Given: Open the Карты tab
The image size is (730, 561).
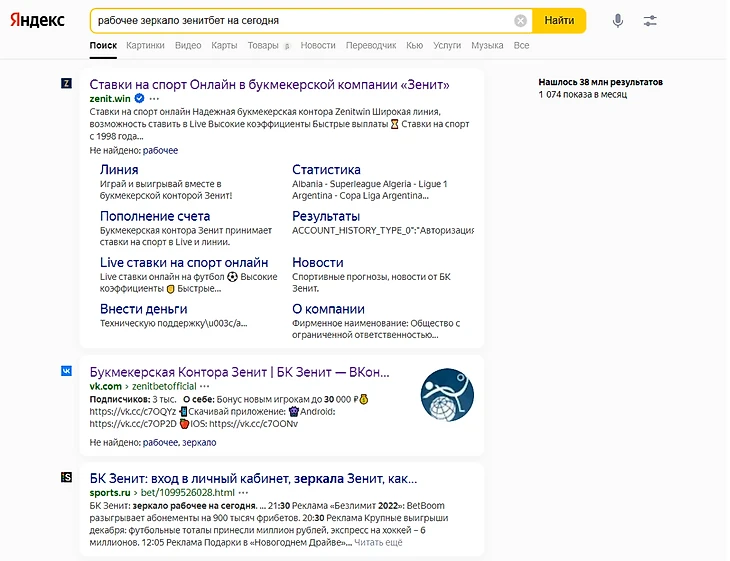Looking at the screenshot, I should 224,46.
